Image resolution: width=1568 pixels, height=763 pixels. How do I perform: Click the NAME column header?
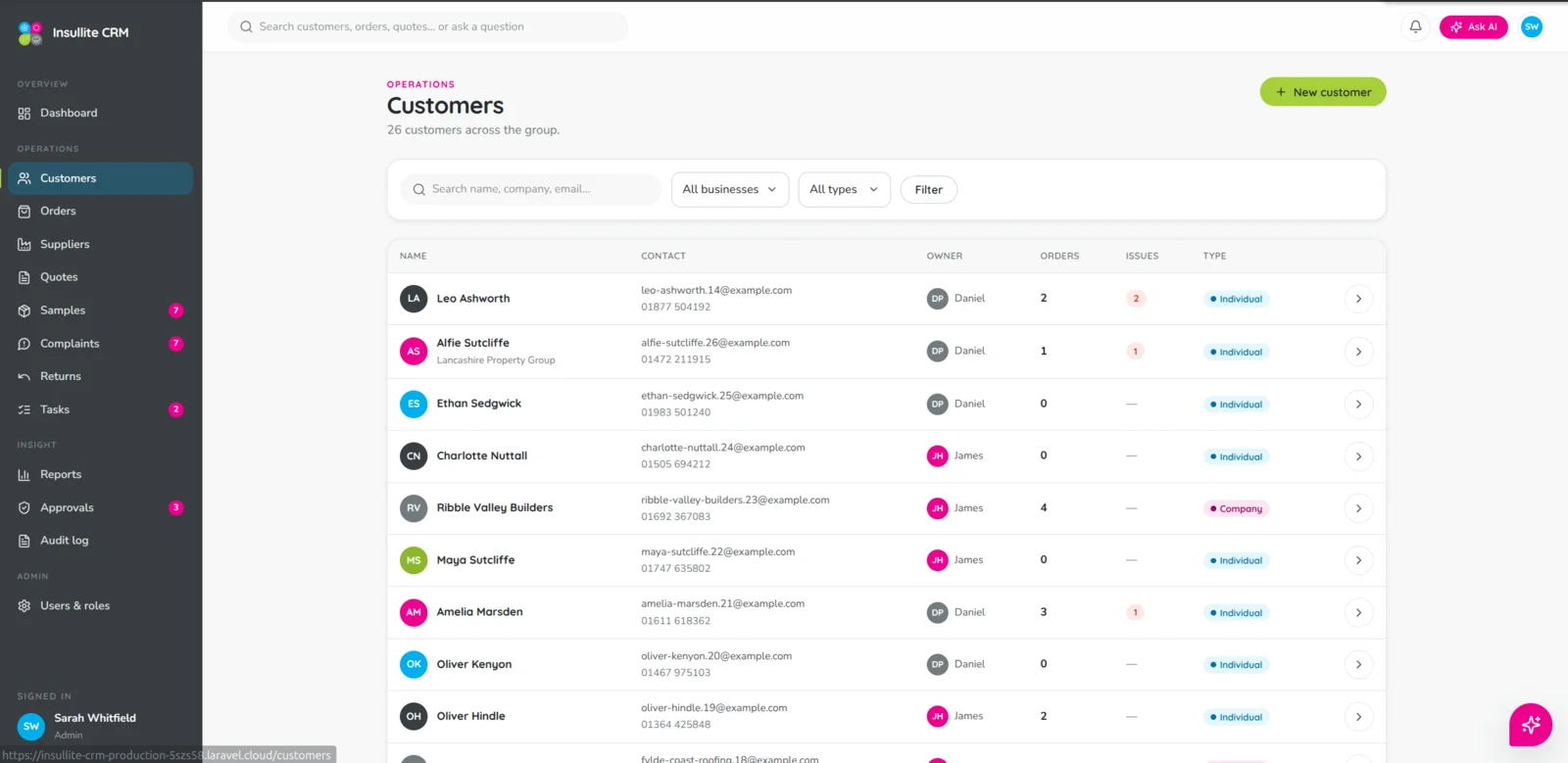click(x=413, y=257)
